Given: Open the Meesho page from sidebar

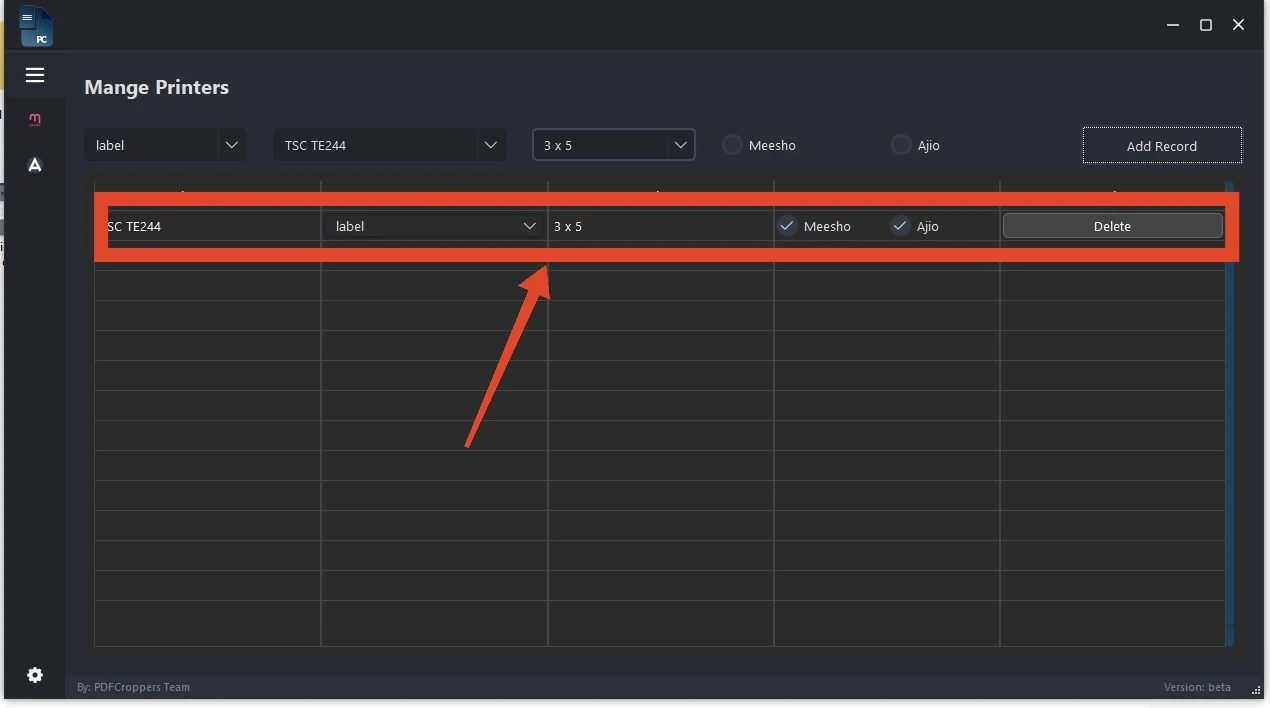Looking at the screenshot, I should click(x=35, y=120).
